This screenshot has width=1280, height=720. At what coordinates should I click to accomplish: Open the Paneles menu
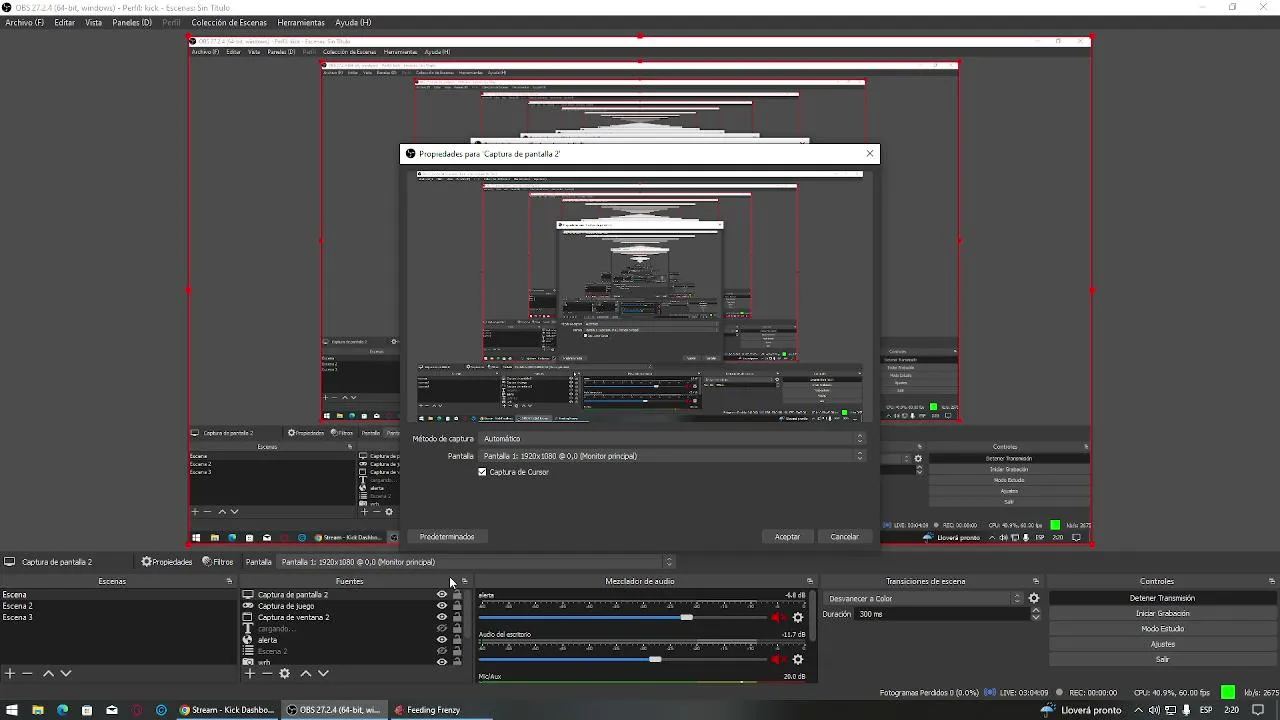132,22
